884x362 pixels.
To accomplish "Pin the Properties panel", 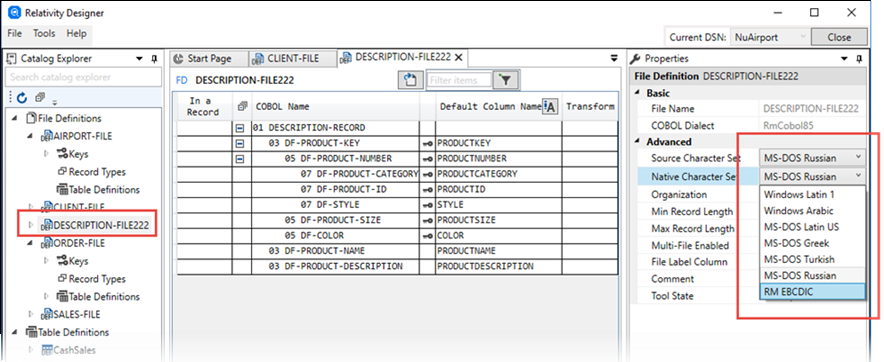I will point(859,59).
